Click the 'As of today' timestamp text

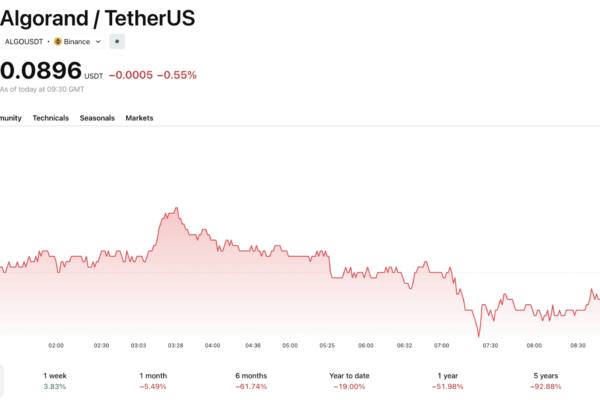[x=41, y=90]
